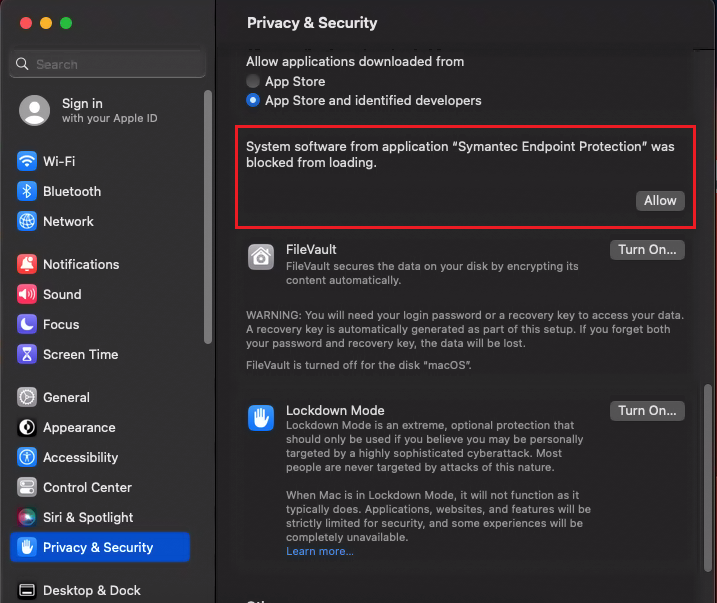Click the Notifications bell icon
717x603 pixels.
point(27,264)
